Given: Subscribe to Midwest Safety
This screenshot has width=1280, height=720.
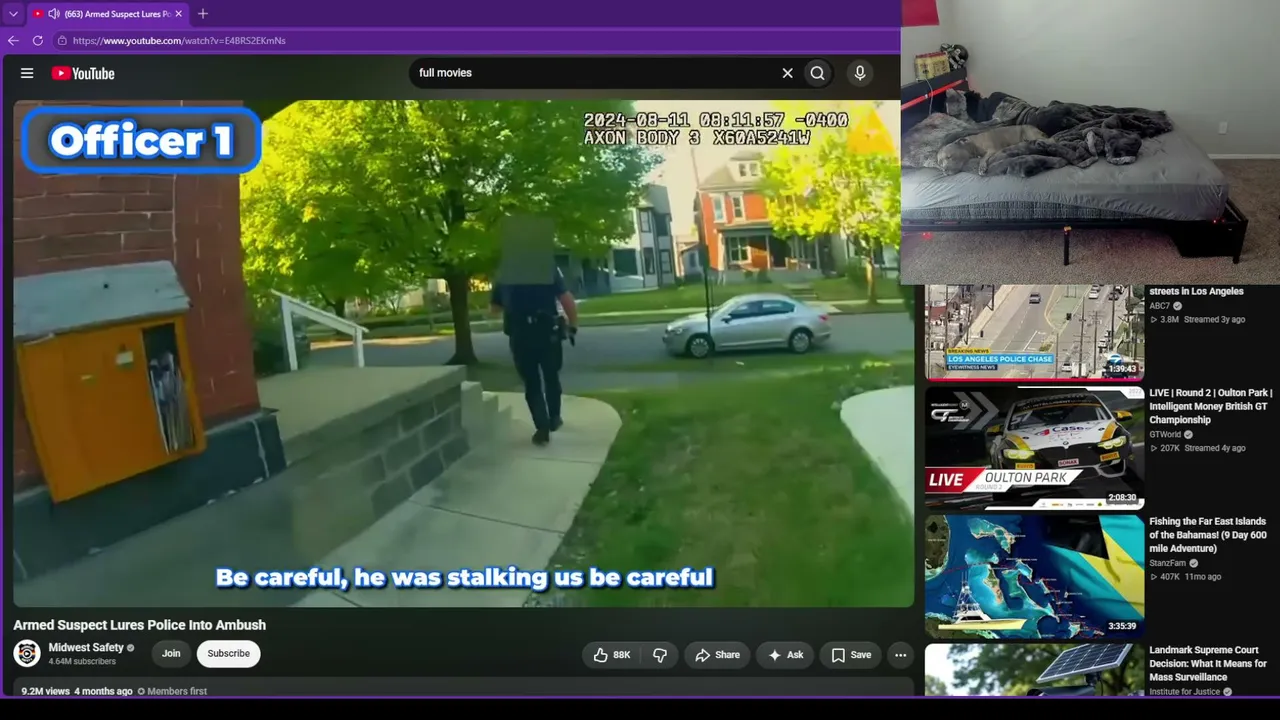Looking at the screenshot, I should [x=229, y=654].
